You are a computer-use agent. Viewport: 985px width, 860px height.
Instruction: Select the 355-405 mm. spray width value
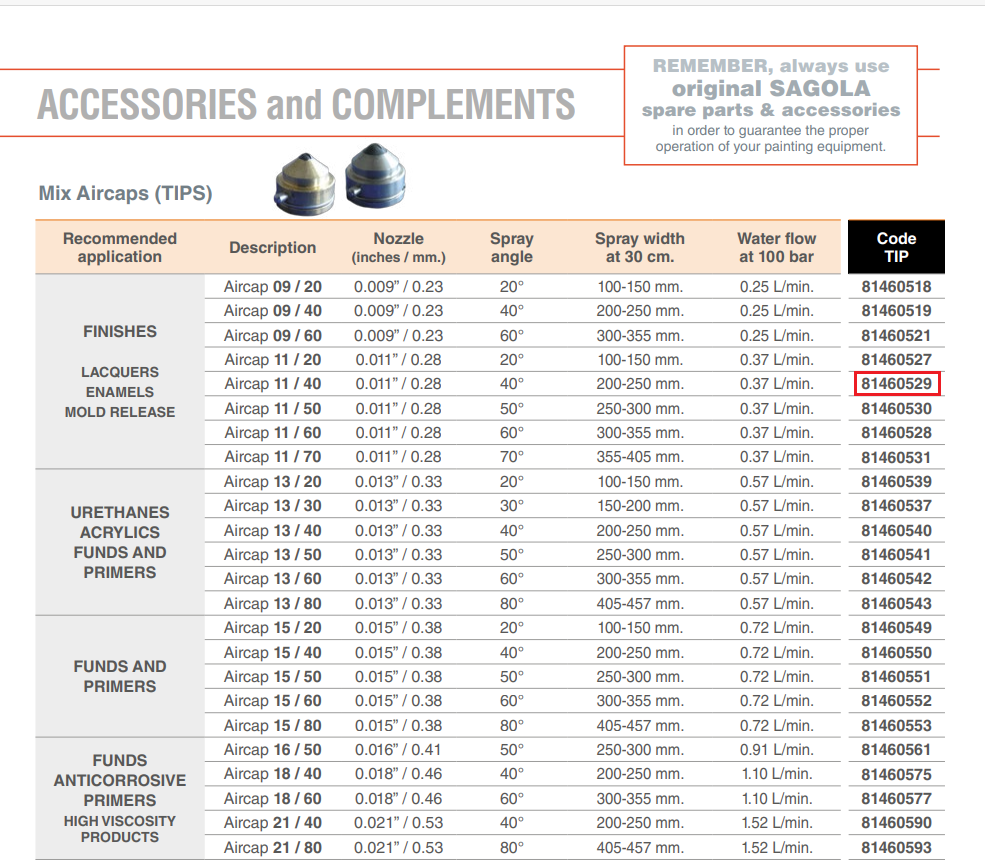640,457
